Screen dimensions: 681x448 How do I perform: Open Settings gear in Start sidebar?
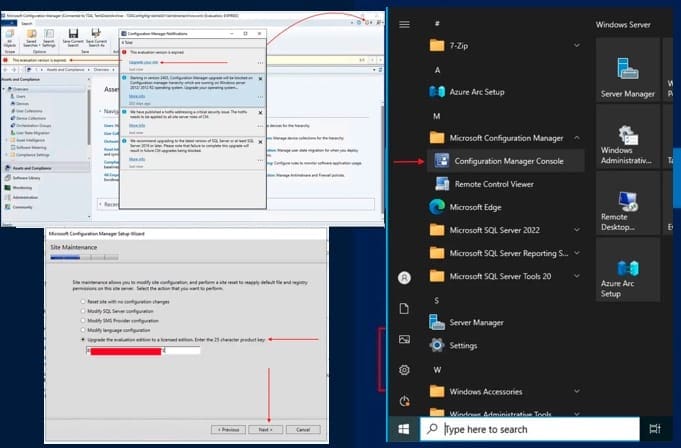[404, 370]
